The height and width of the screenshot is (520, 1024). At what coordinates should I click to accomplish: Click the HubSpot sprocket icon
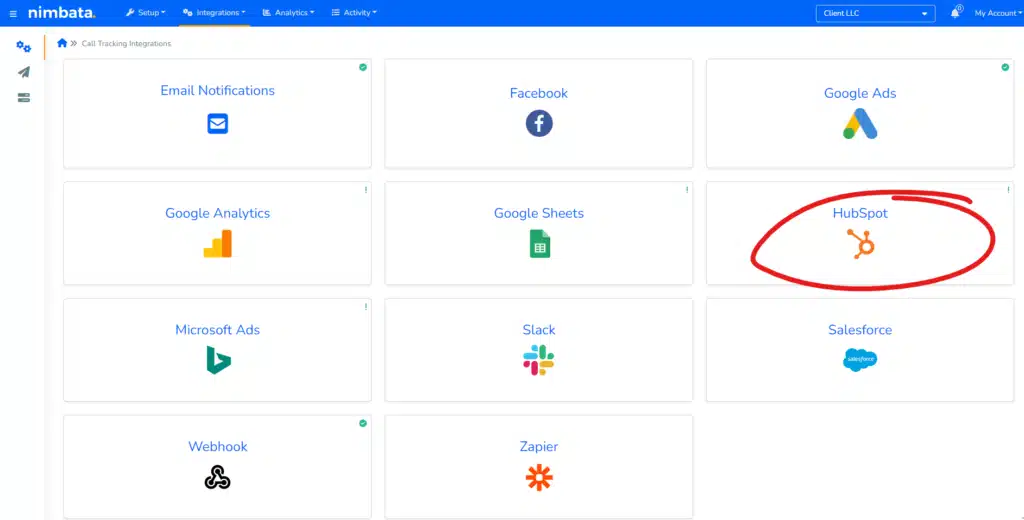click(861, 244)
